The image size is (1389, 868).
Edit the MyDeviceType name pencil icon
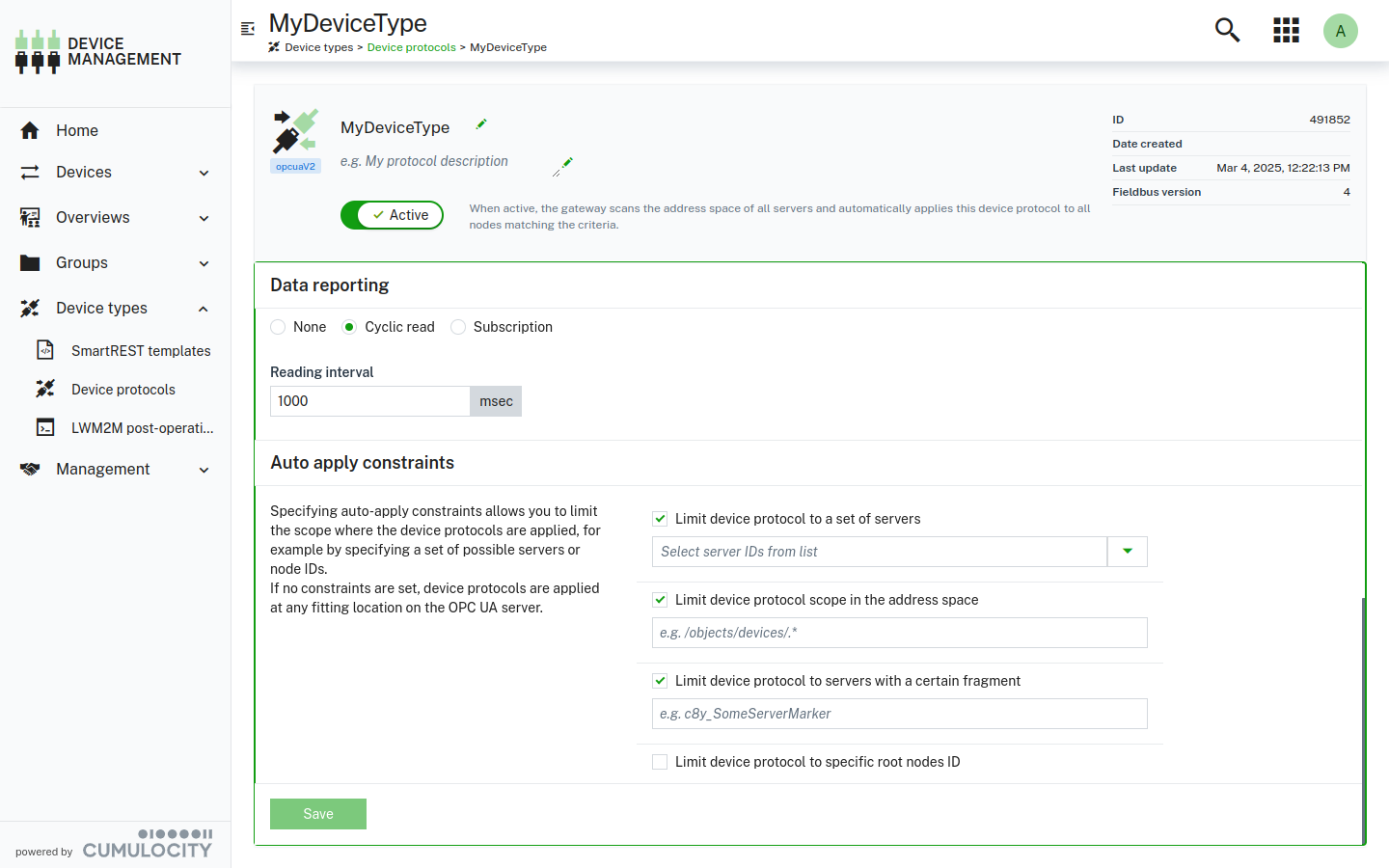pos(481,124)
